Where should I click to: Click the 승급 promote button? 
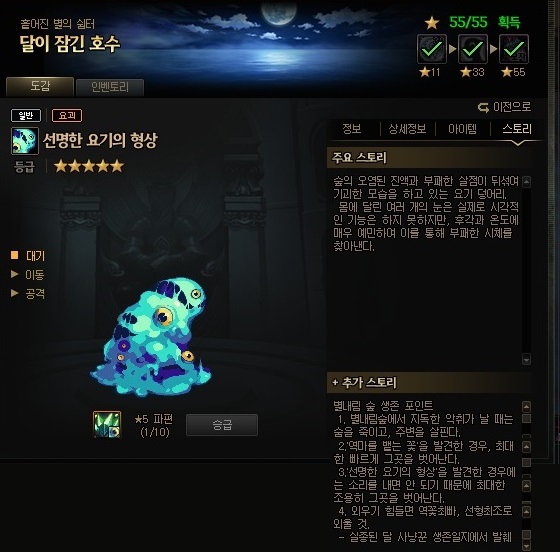click(222, 425)
